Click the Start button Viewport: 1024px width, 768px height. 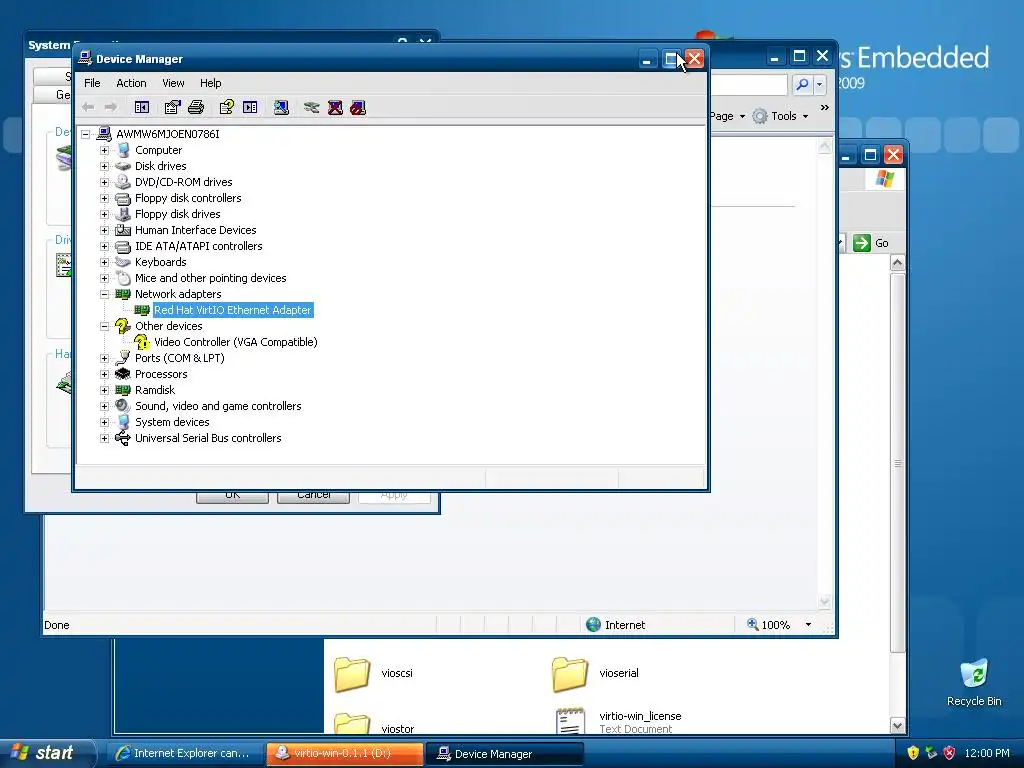[48, 753]
